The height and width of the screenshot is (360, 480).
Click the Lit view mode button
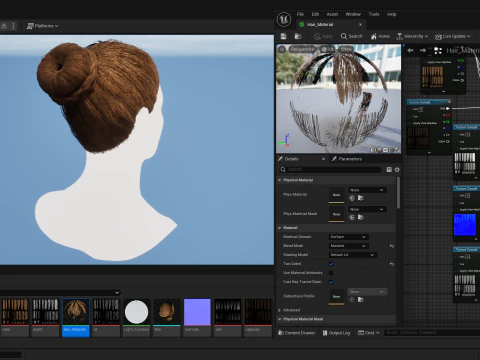click(327, 49)
